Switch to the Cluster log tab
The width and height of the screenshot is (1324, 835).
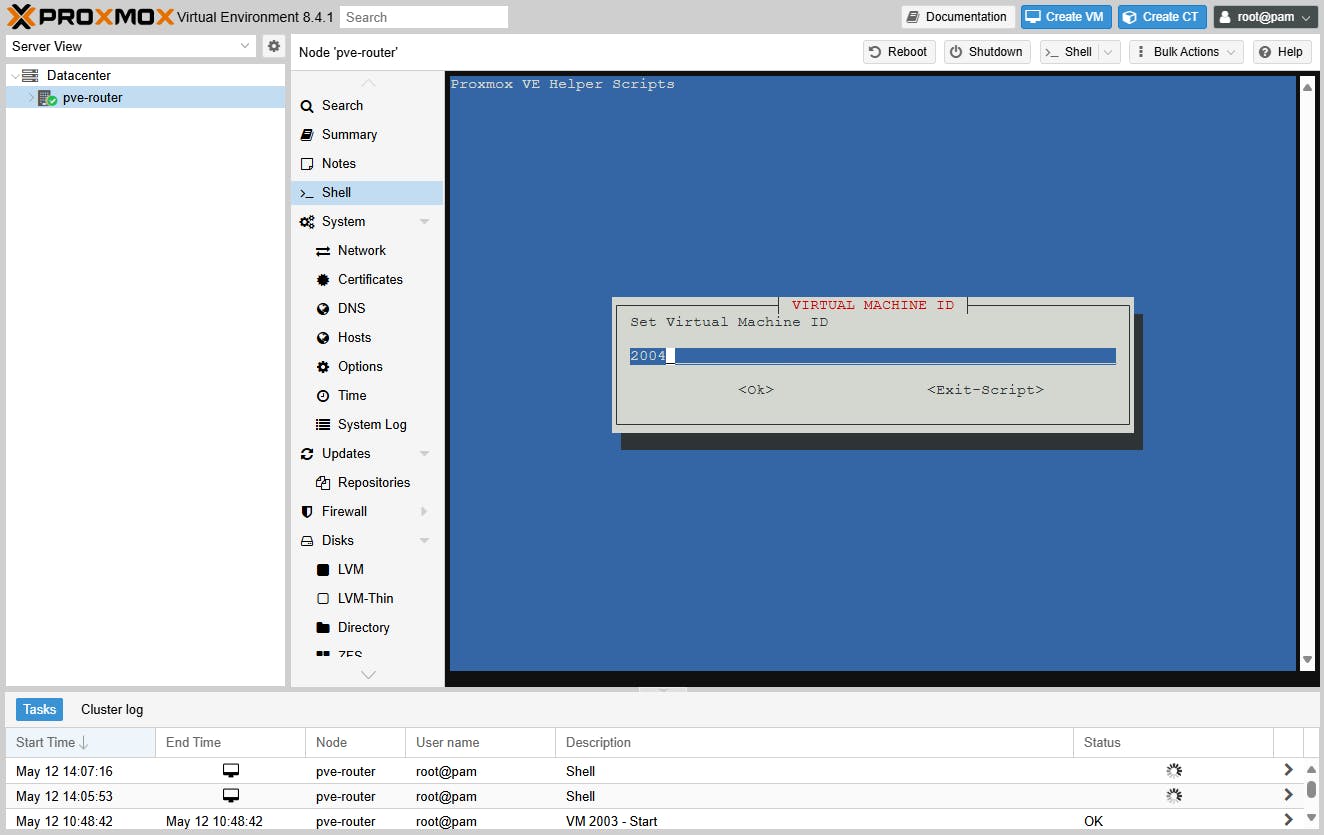pos(111,709)
